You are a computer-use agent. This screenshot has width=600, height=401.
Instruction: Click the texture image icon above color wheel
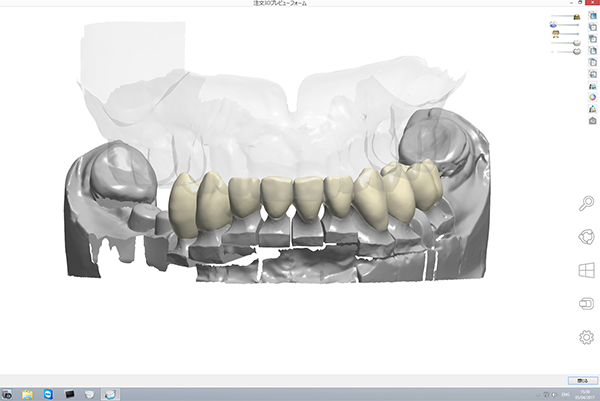coord(592,86)
